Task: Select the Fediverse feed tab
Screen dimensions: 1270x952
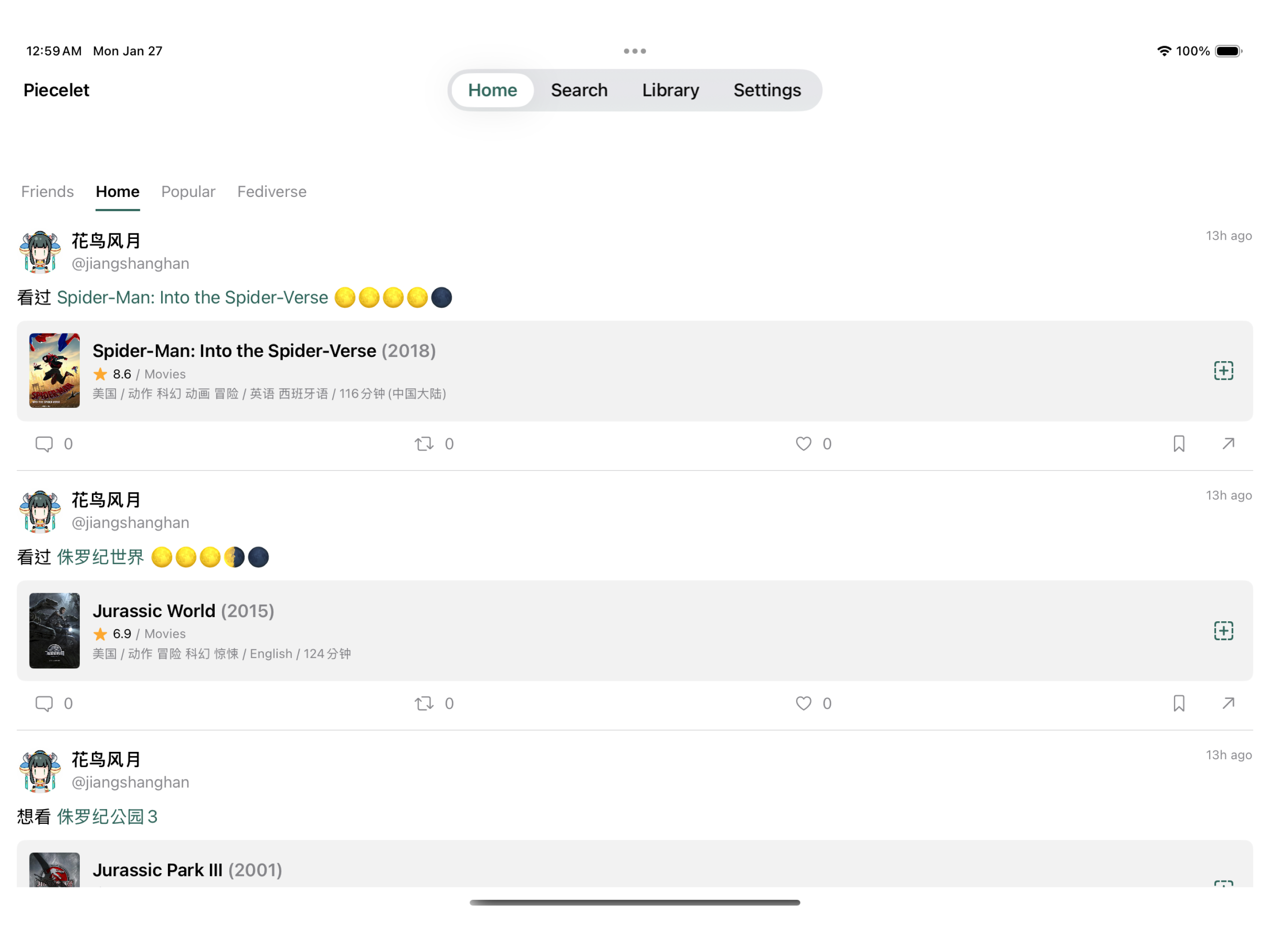Action: pos(271,192)
